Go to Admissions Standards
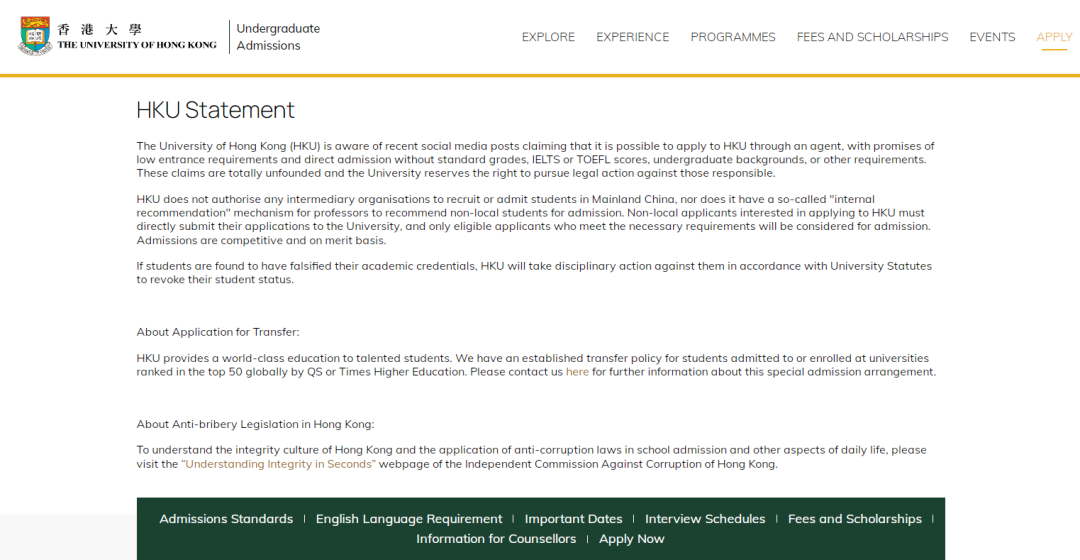This screenshot has width=1080, height=560. point(226,519)
